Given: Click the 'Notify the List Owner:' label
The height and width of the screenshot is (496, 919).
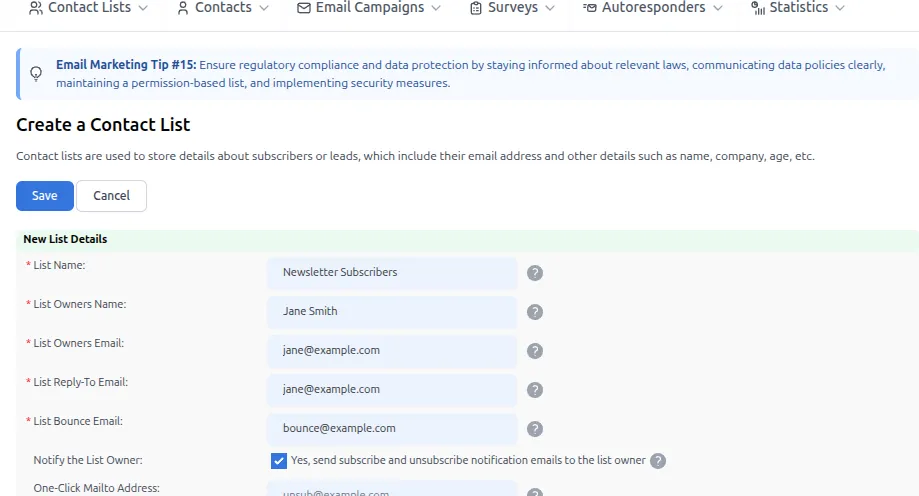Looking at the screenshot, I should click(x=88, y=460).
